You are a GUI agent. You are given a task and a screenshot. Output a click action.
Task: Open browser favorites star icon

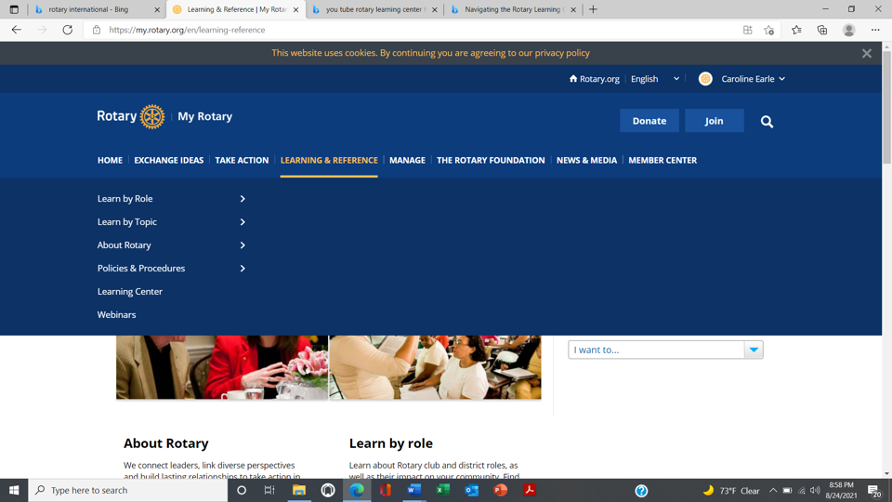pos(796,30)
